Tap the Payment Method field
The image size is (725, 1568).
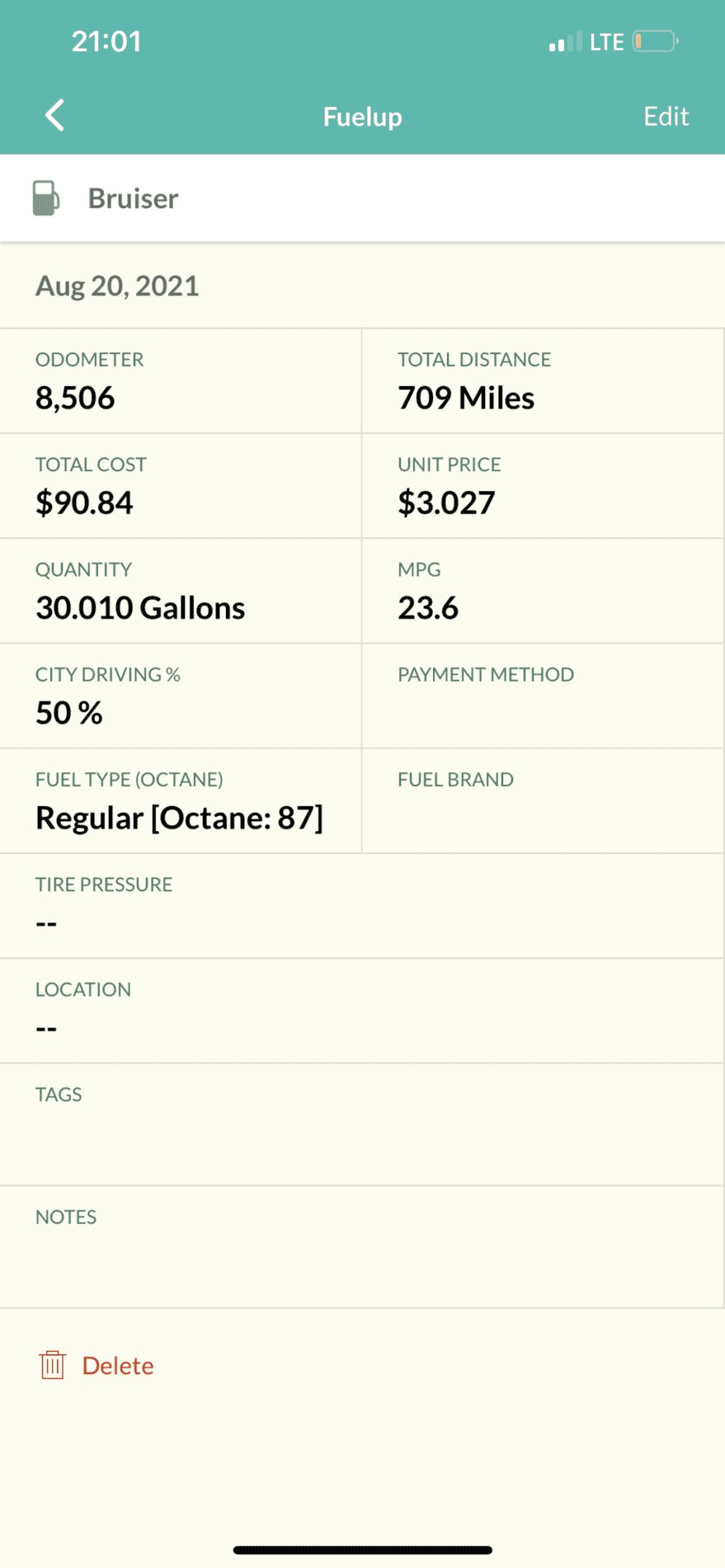(x=543, y=696)
